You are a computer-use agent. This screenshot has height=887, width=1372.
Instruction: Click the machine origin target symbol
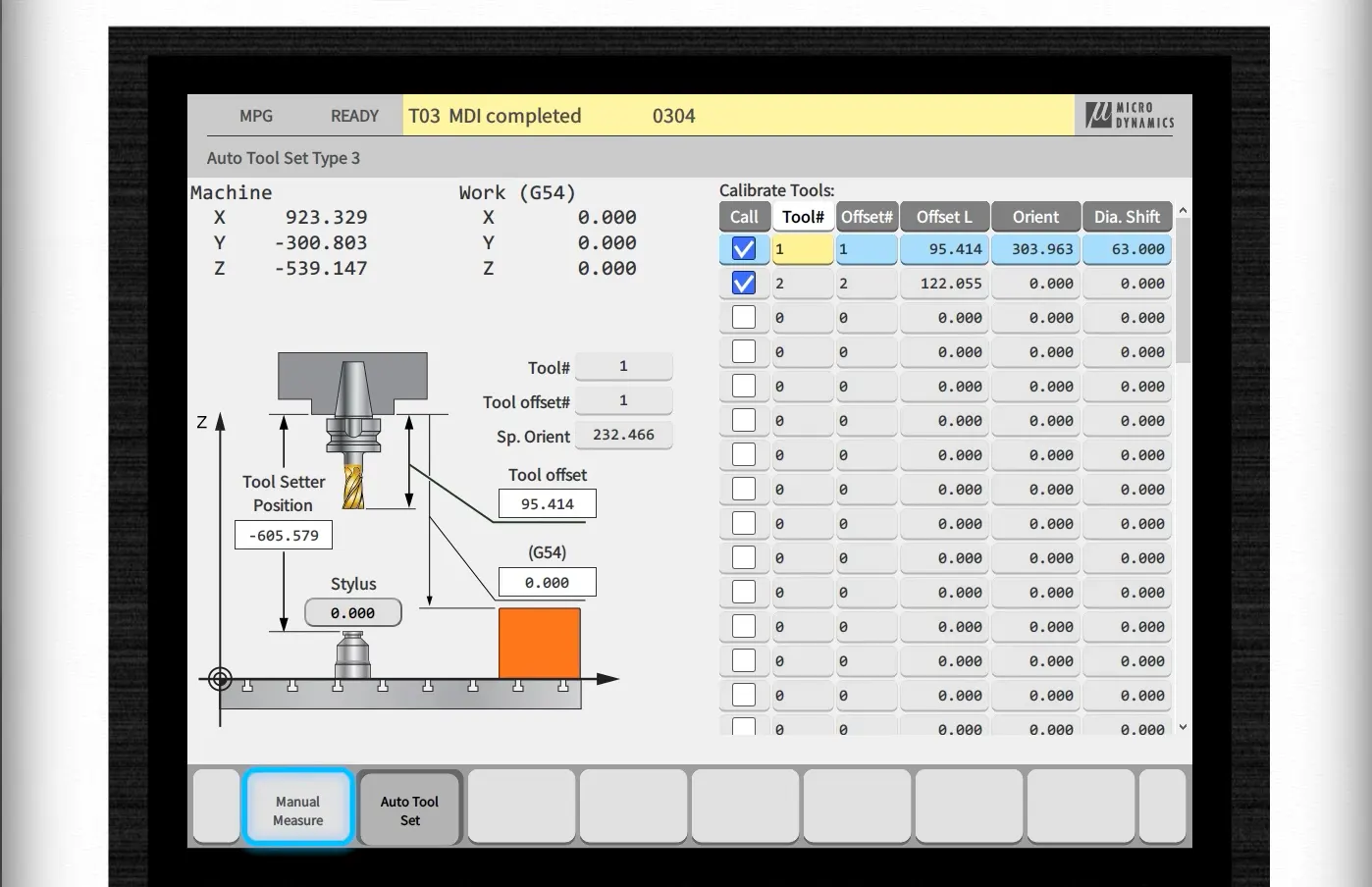[221, 679]
